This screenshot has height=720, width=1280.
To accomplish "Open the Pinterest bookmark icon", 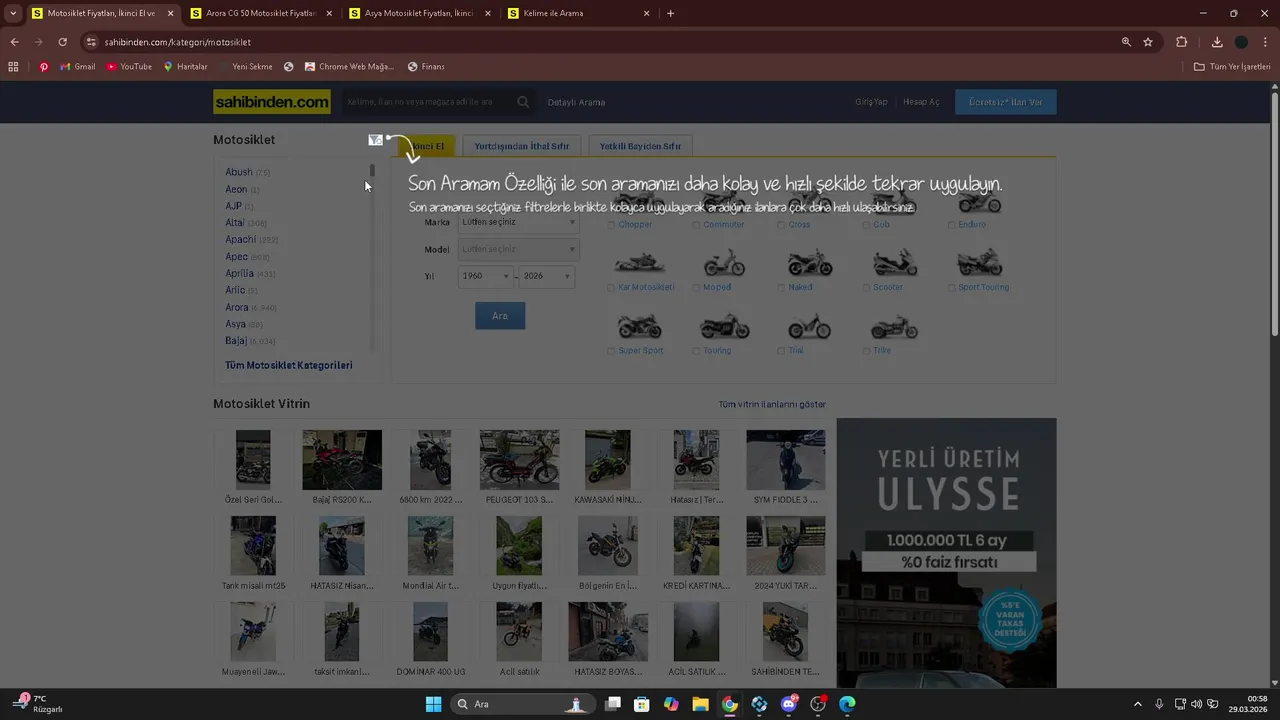I will [44, 67].
